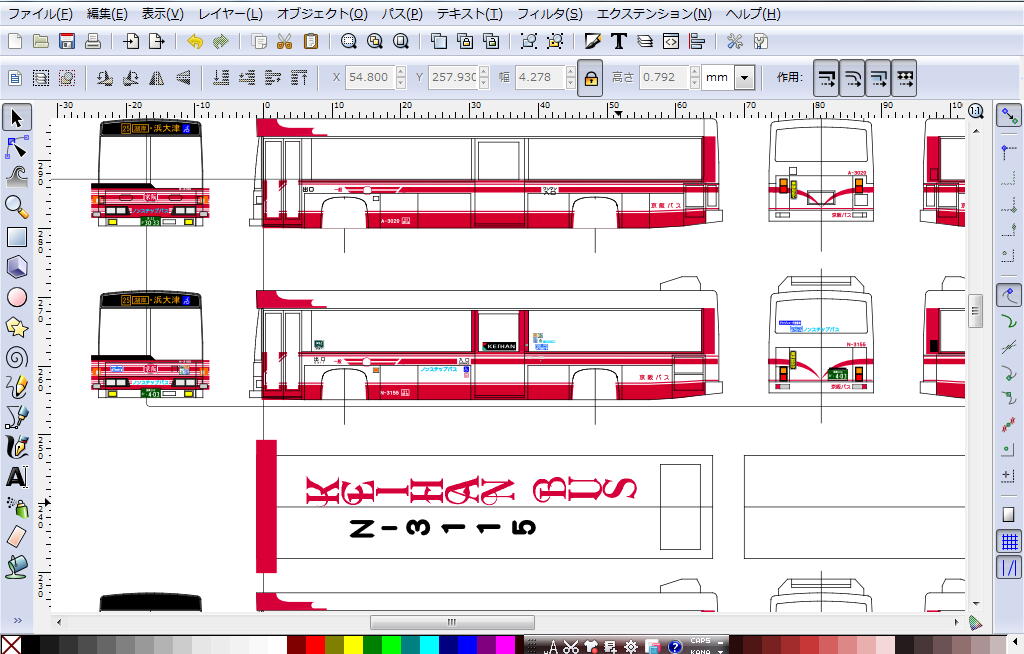Image resolution: width=1024 pixels, height=654 pixels.
Task: Click the Redo arrow icon
Action: [221, 42]
